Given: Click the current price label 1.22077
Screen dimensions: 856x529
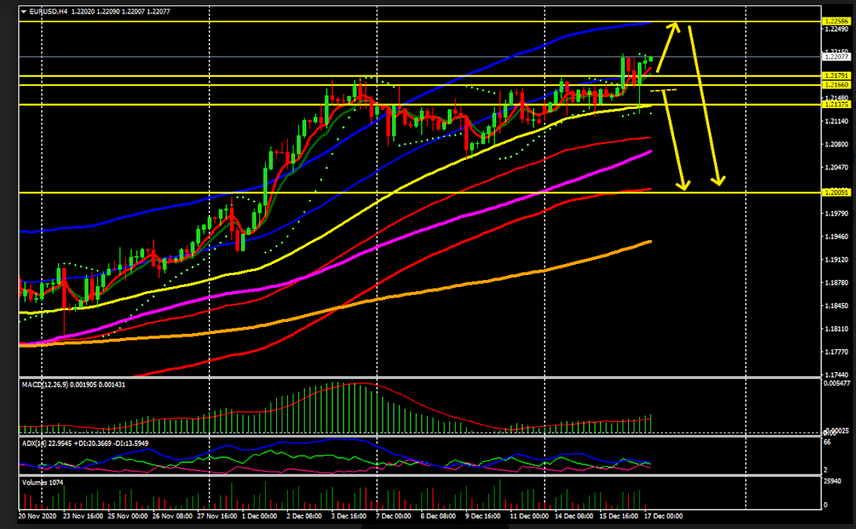Looking at the screenshot, I should 835,58.
